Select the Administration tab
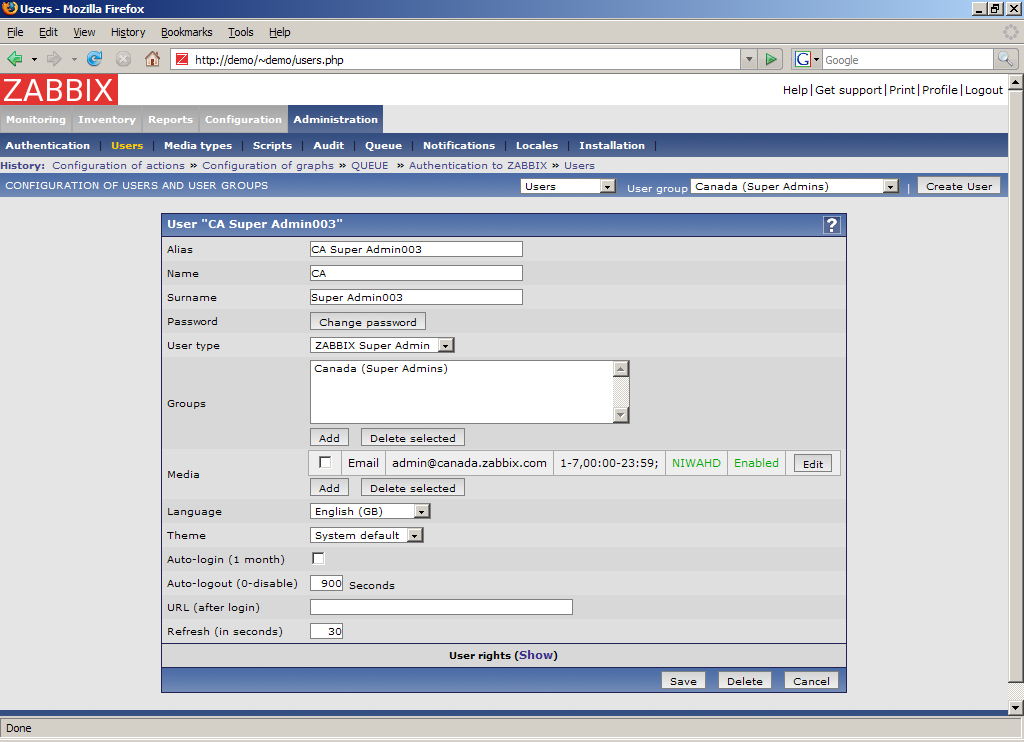This screenshot has width=1024, height=742. click(336, 120)
